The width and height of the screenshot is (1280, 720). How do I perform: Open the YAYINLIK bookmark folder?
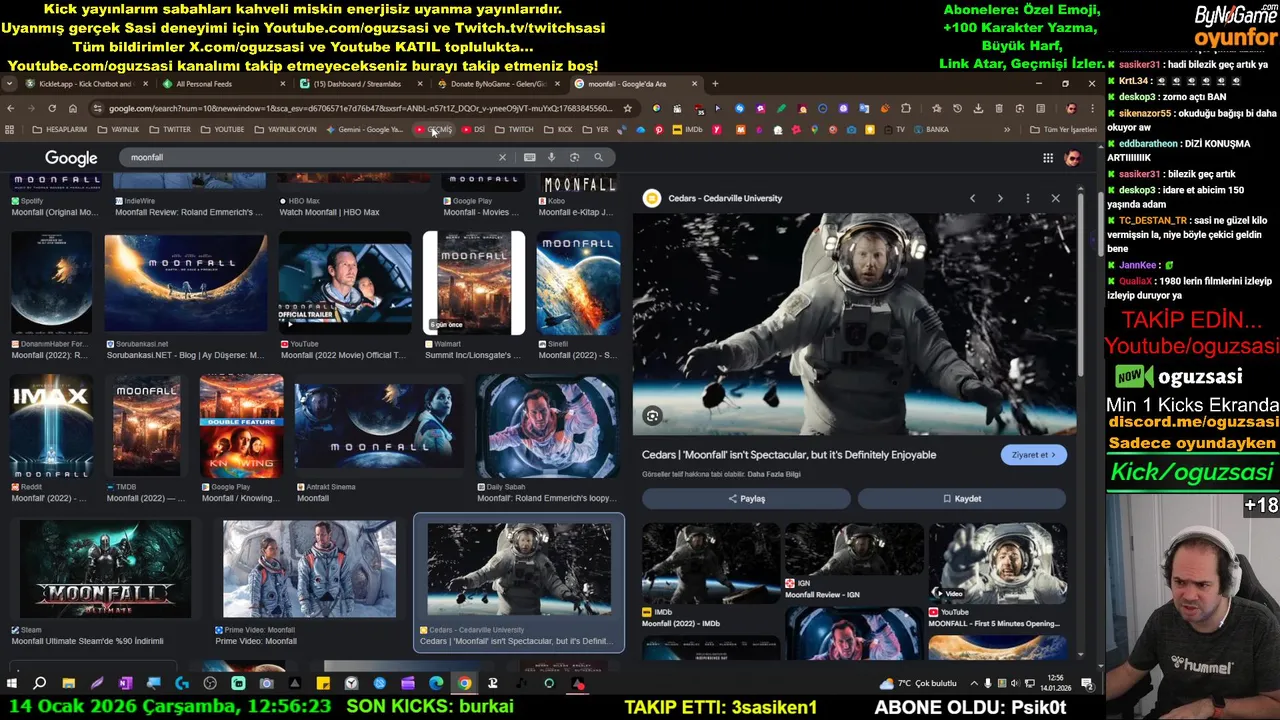click(x=118, y=129)
